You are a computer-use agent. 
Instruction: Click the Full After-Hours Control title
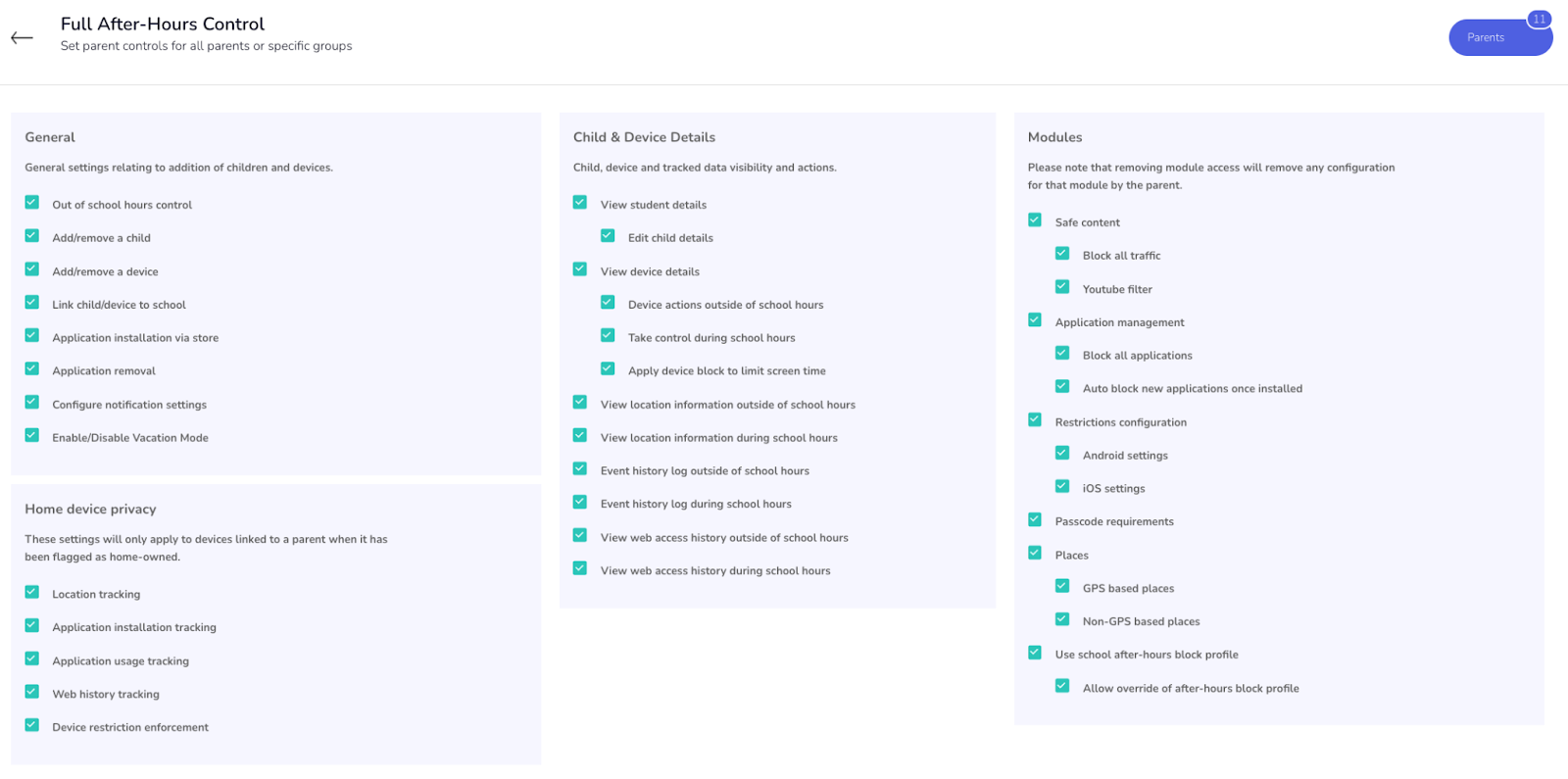[163, 24]
